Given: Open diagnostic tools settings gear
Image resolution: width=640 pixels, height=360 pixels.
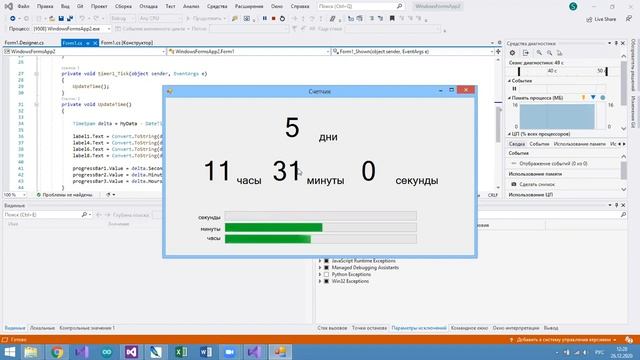Looking at the screenshot, I should [x=512, y=53].
